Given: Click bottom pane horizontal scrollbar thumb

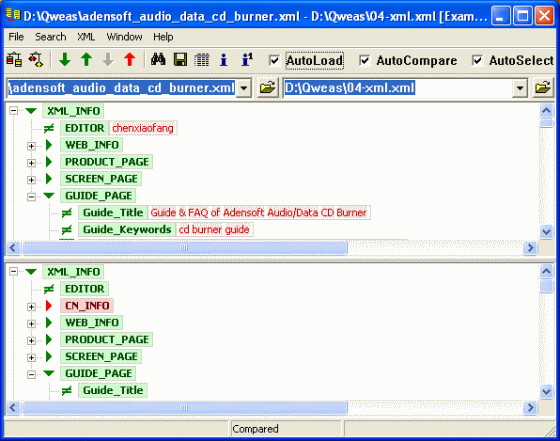Looking at the screenshot, I should [185, 407].
